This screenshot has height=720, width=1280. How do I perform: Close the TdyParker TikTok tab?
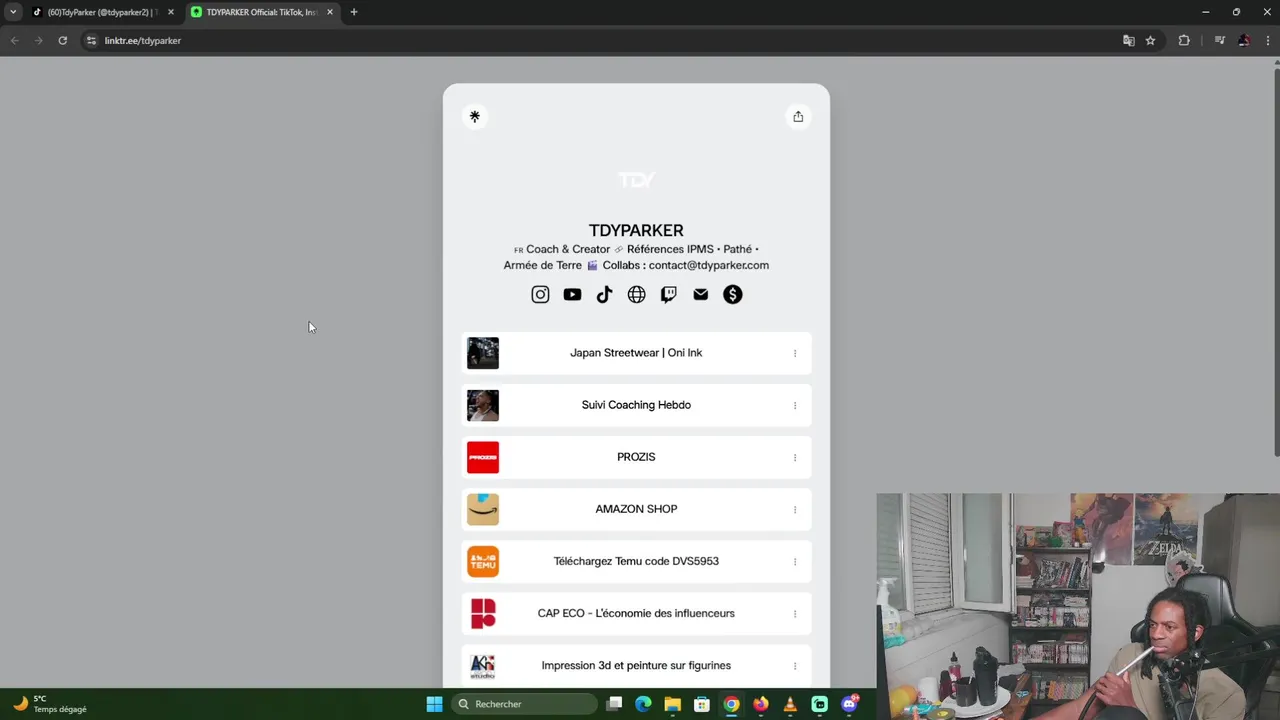pos(170,12)
